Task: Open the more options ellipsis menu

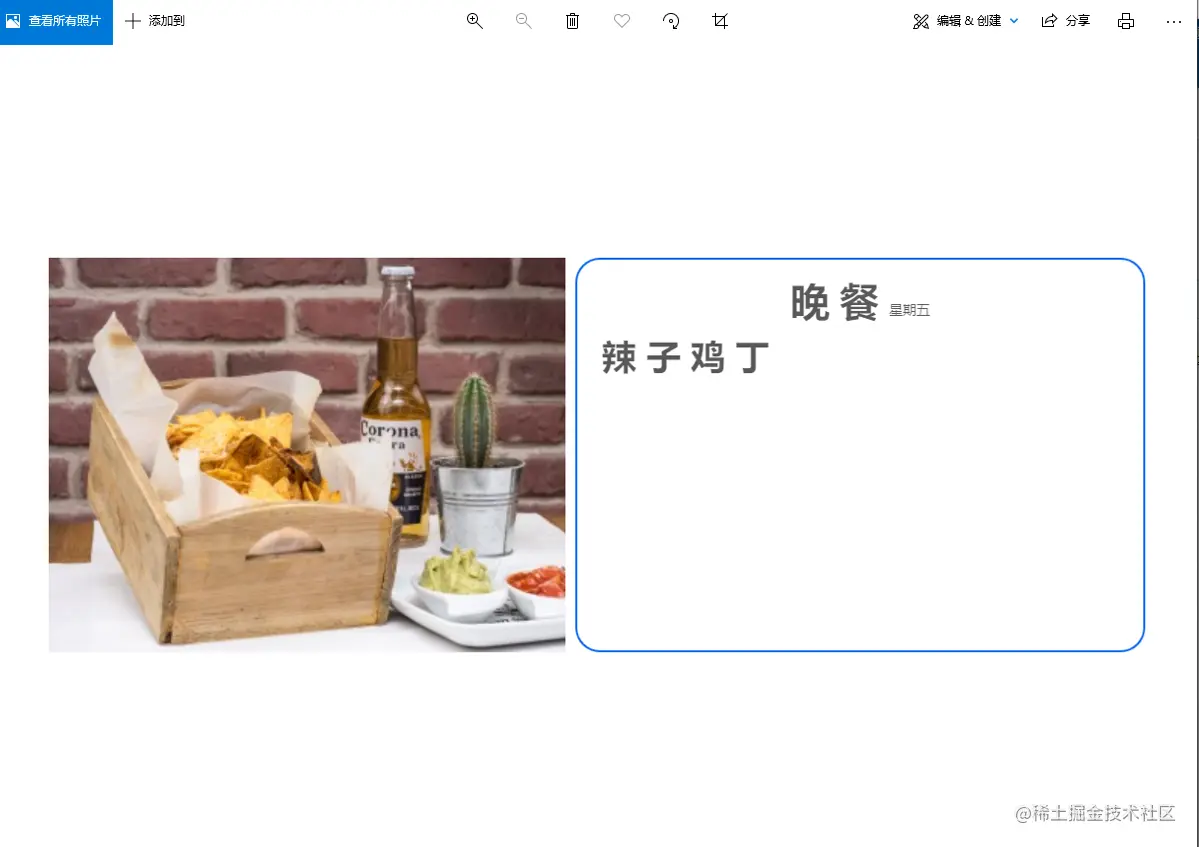Action: coord(1174,21)
